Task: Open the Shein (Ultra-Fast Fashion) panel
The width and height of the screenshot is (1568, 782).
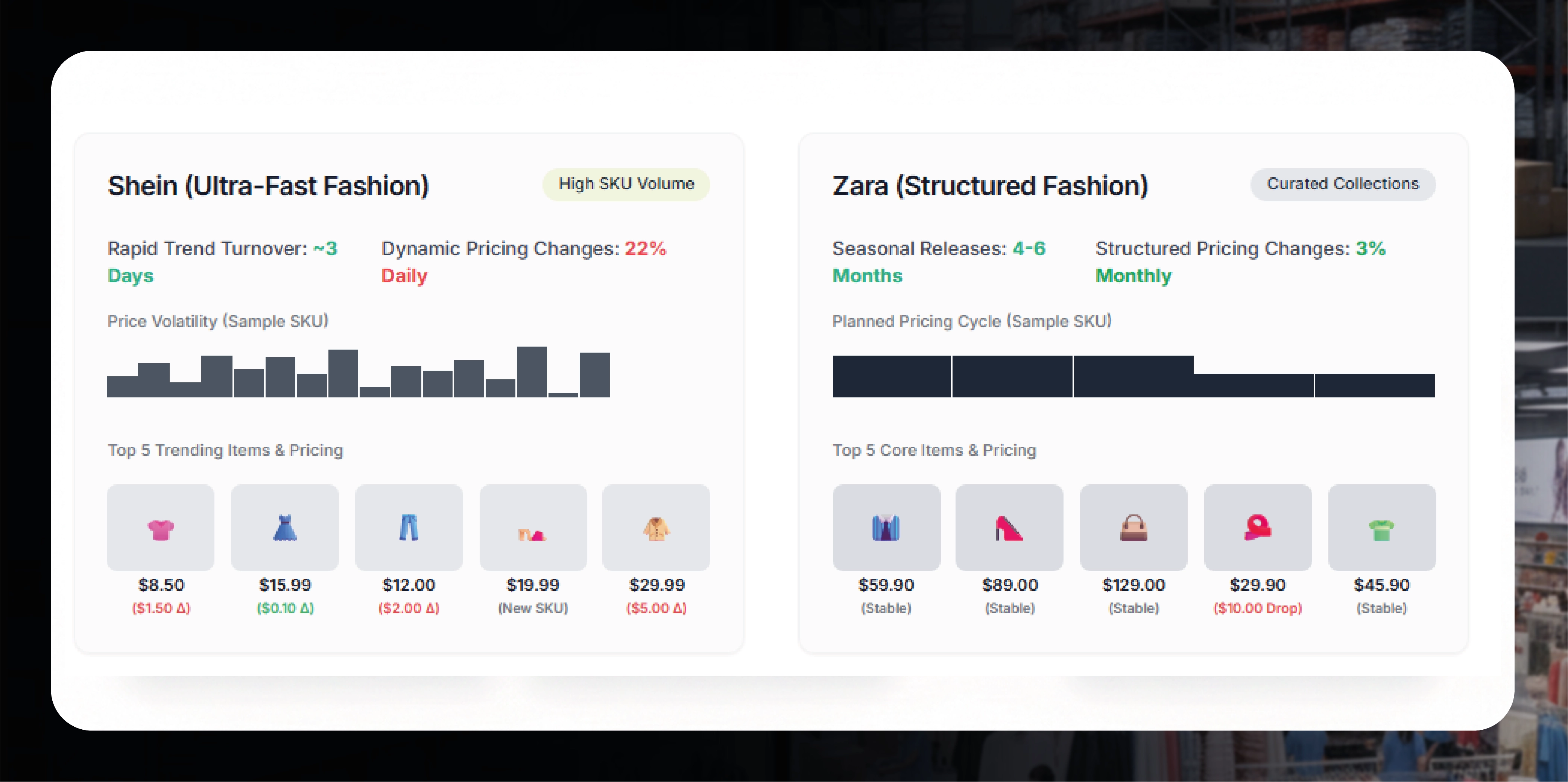Action: (x=269, y=186)
